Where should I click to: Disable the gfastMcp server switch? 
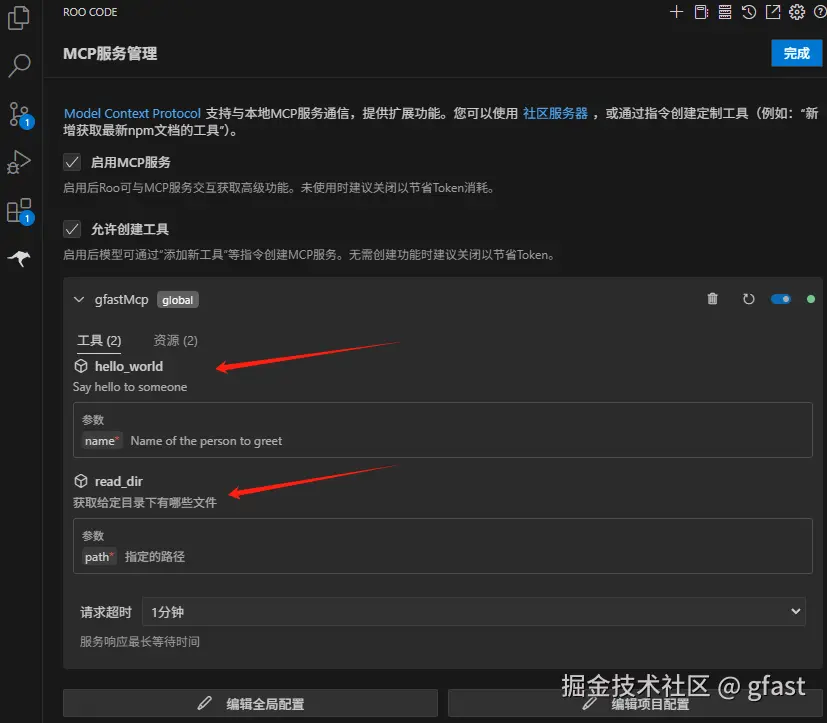781,299
